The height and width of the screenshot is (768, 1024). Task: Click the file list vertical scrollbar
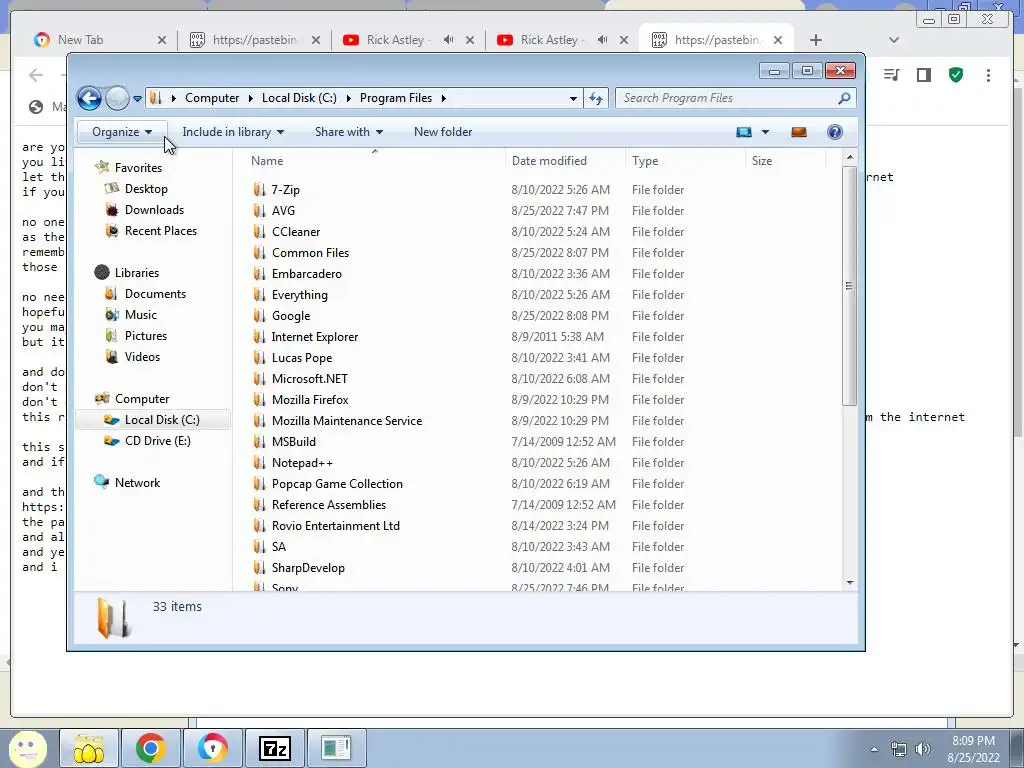click(x=849, y=286)
